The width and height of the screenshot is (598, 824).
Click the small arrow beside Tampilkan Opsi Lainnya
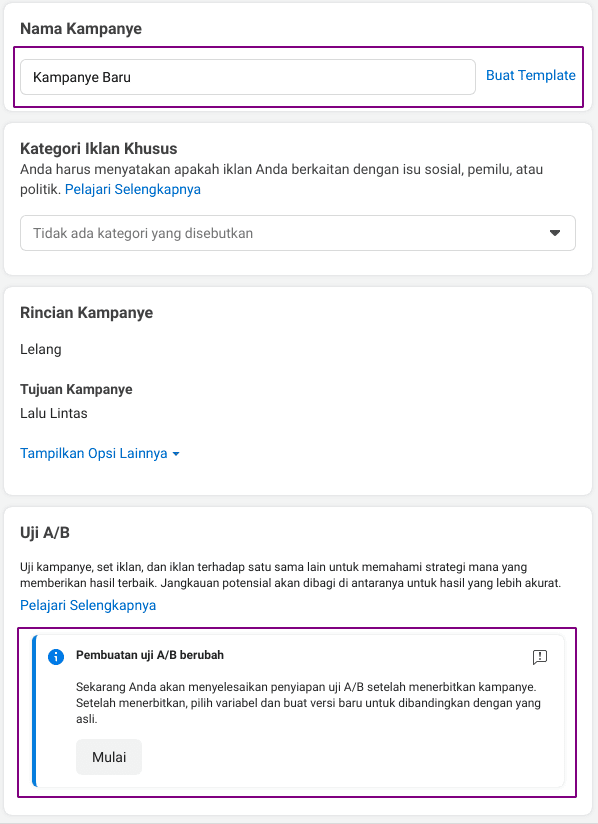point(176,454)
